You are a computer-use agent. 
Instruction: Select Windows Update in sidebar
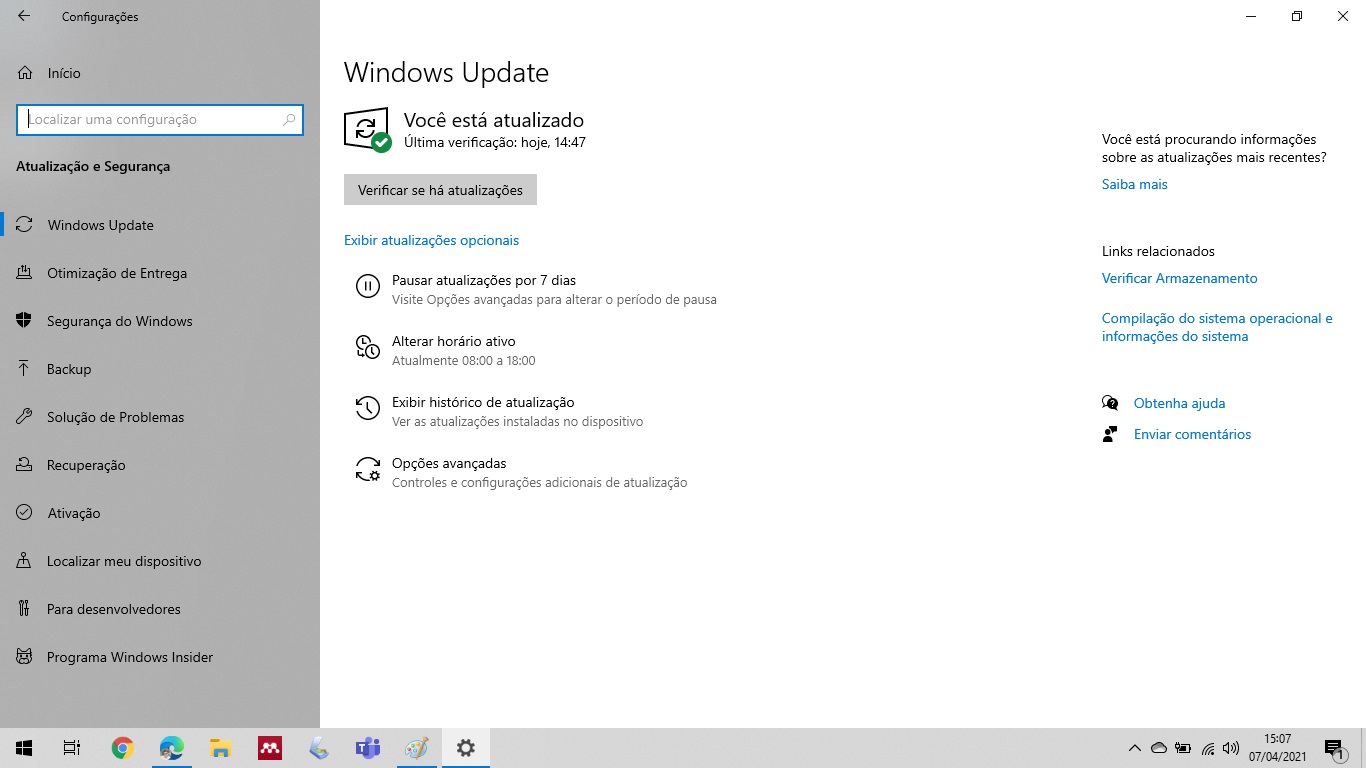(160, 225)
